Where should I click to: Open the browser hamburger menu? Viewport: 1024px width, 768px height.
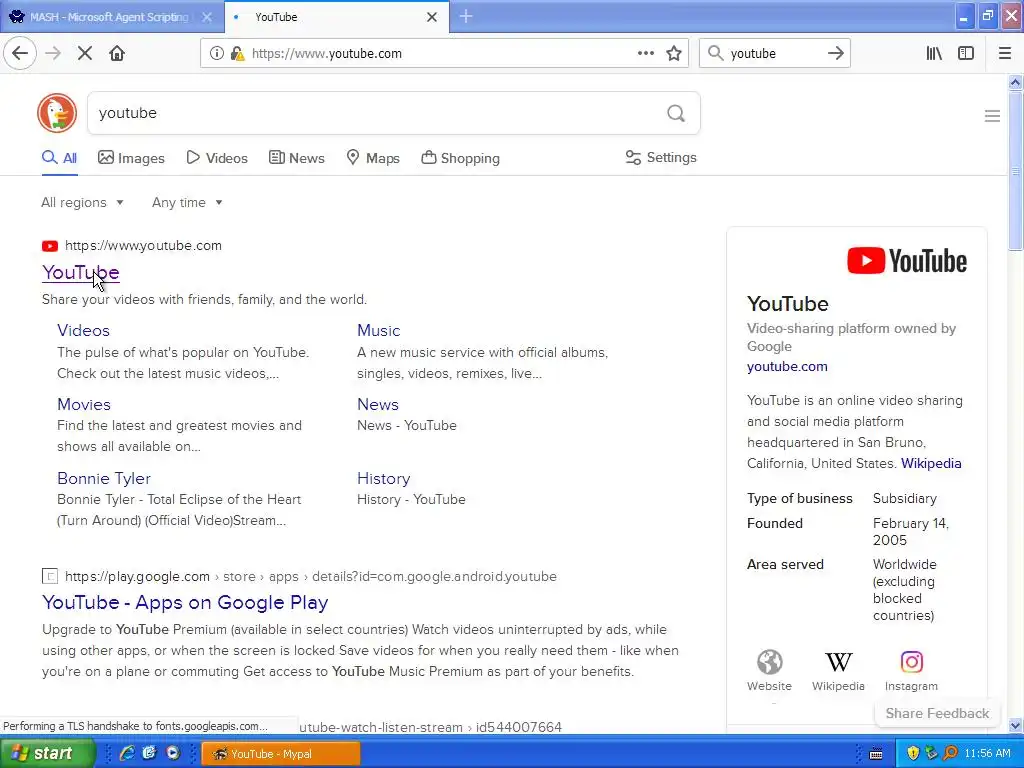tap(1005, 54)
